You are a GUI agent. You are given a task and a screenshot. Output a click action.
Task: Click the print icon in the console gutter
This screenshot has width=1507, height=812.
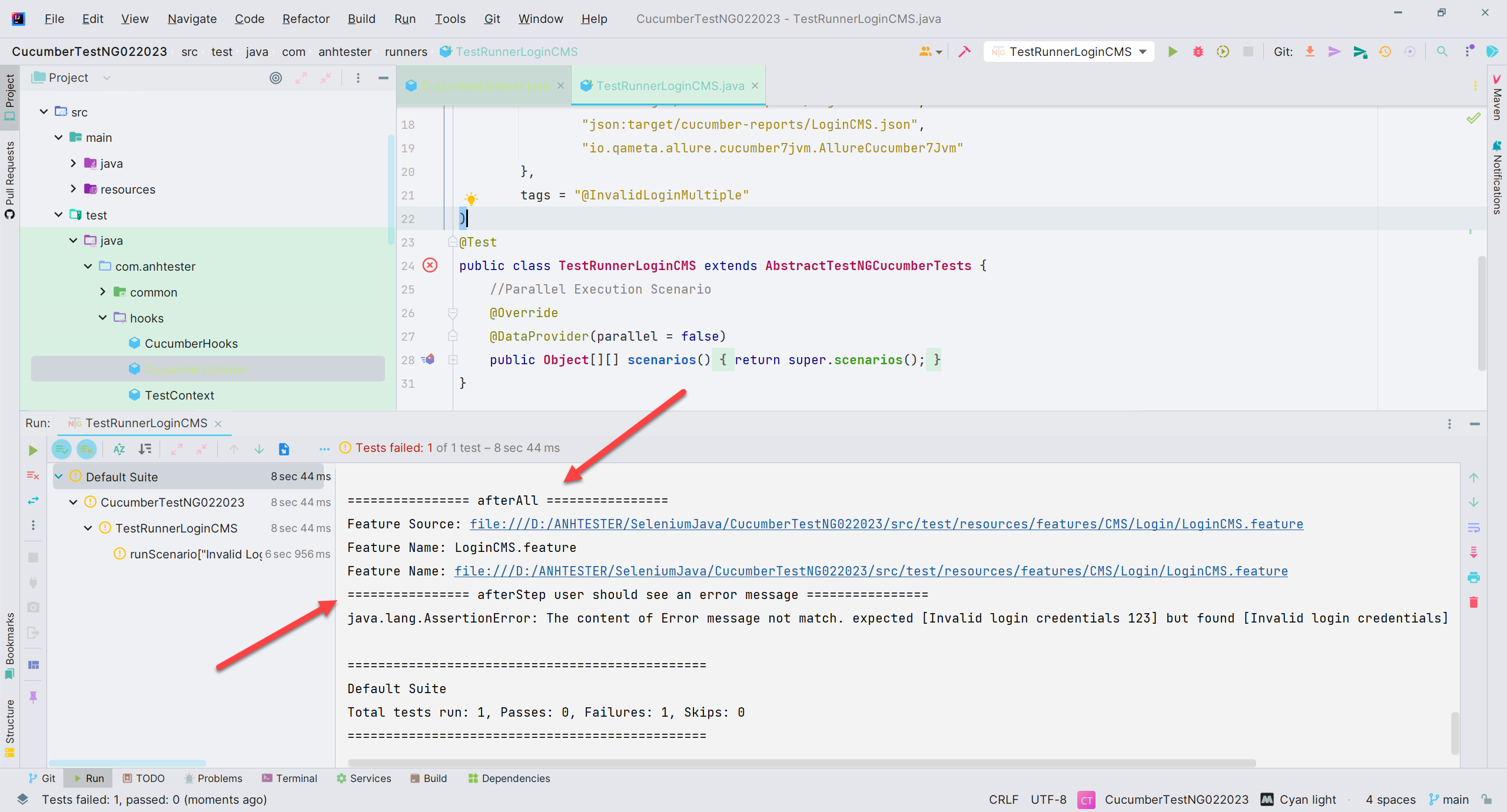(x=1473, y=577)
